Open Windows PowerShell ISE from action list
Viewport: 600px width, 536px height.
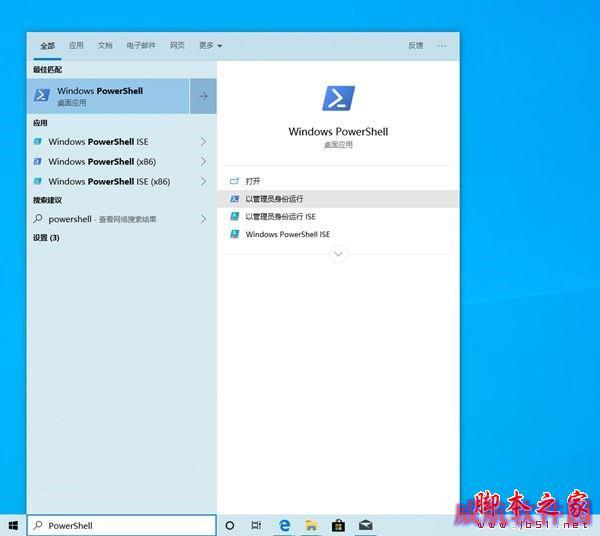pos(338,234)
